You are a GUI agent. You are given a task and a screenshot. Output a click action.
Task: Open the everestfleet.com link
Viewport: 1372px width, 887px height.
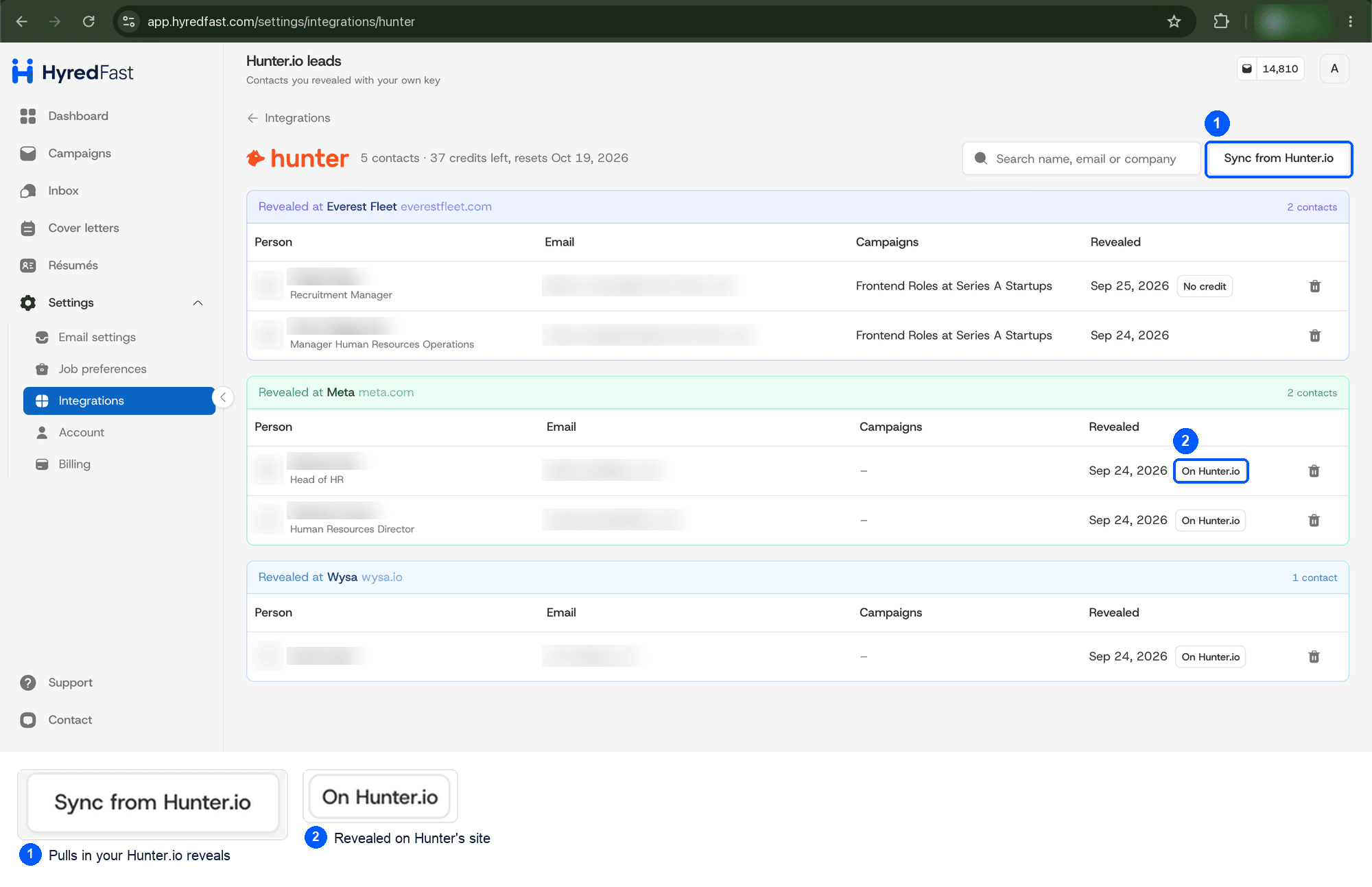tap(446, 206)
